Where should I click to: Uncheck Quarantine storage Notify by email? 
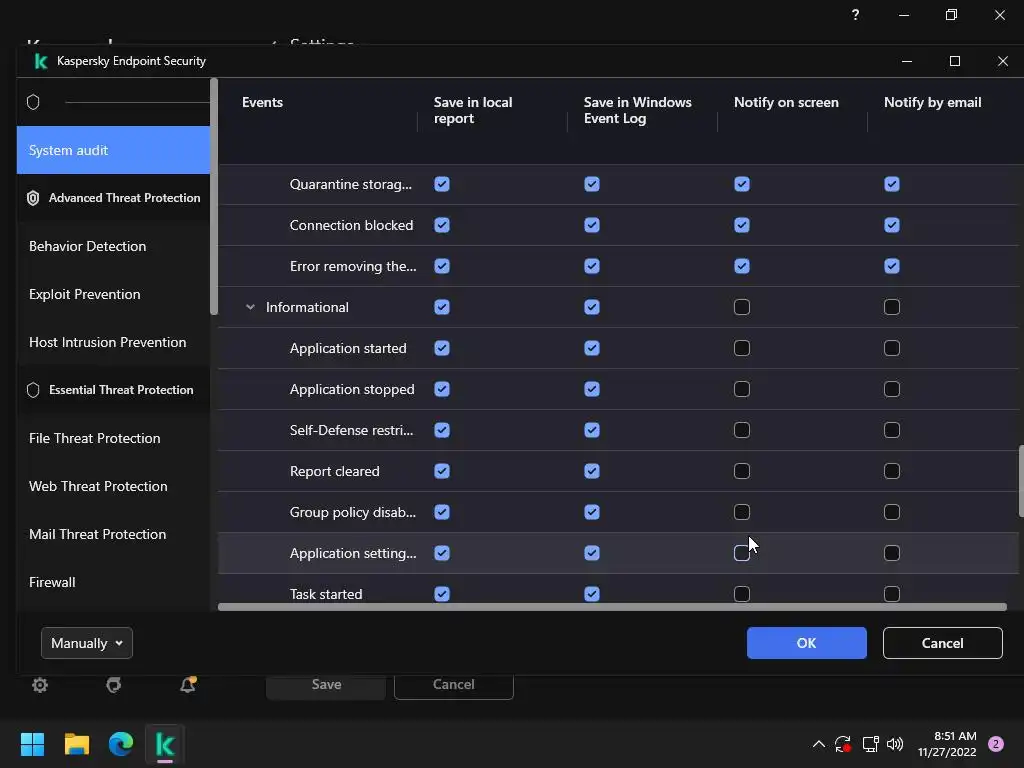click(892, 184)
